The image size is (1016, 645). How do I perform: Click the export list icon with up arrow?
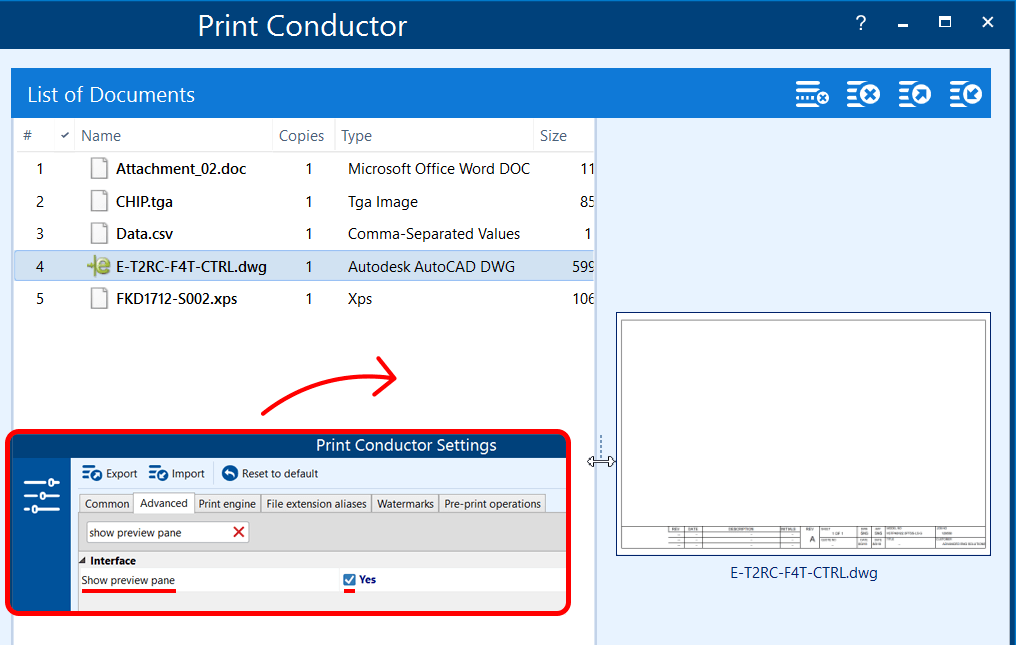tap(915, 95)
